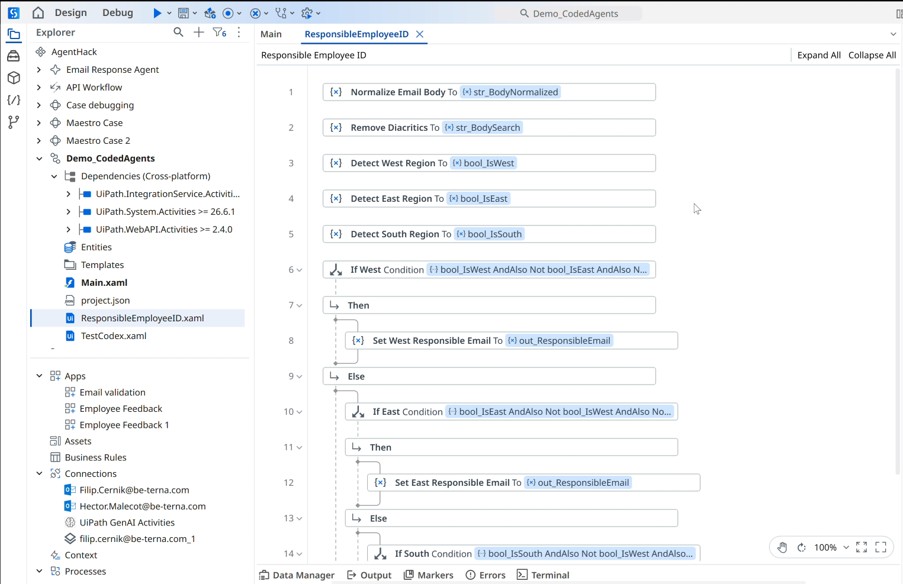The width and height of the screenshot is (903, 584).
Task: Open the Errors panel
Action: click(485, 575)
